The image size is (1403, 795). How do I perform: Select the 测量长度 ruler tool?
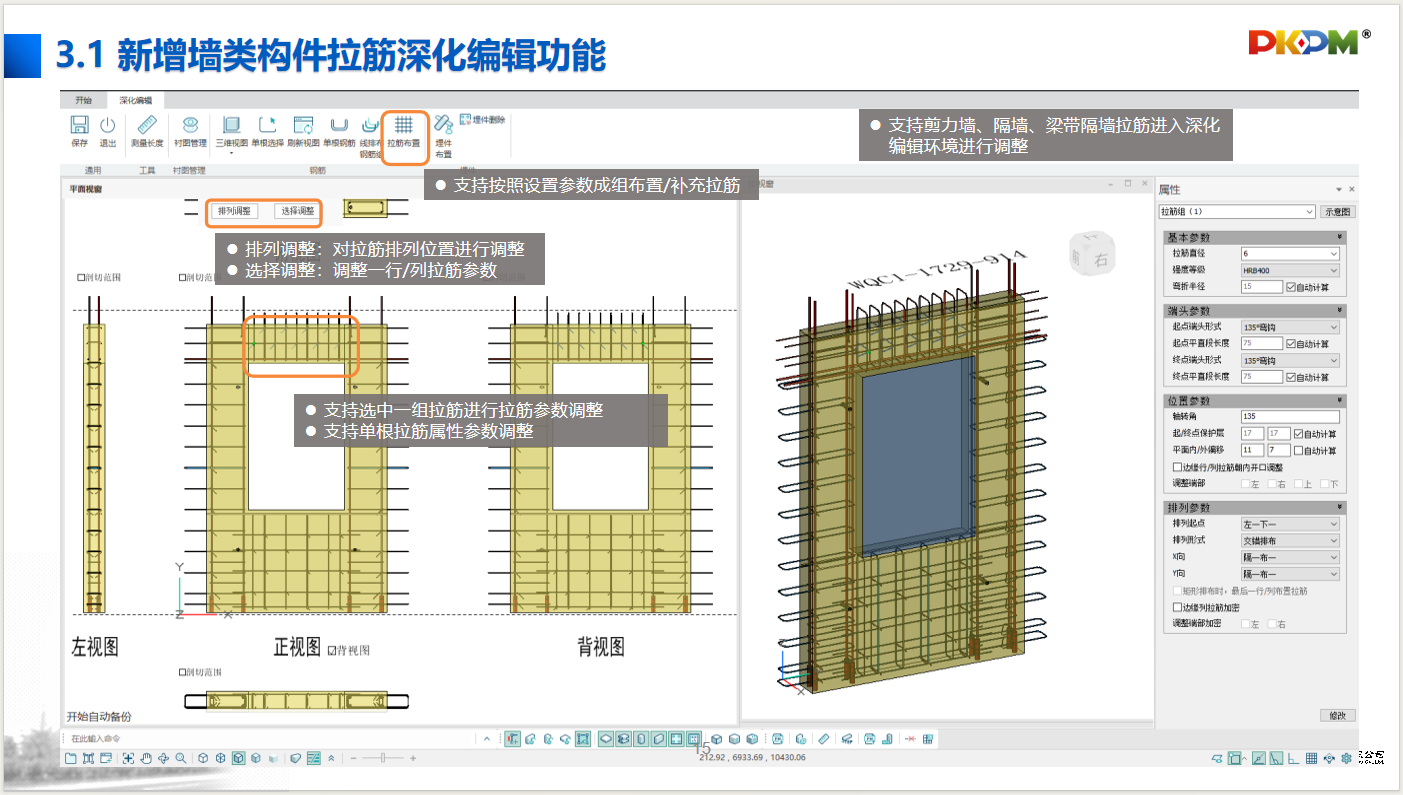[x=148, y=126]
